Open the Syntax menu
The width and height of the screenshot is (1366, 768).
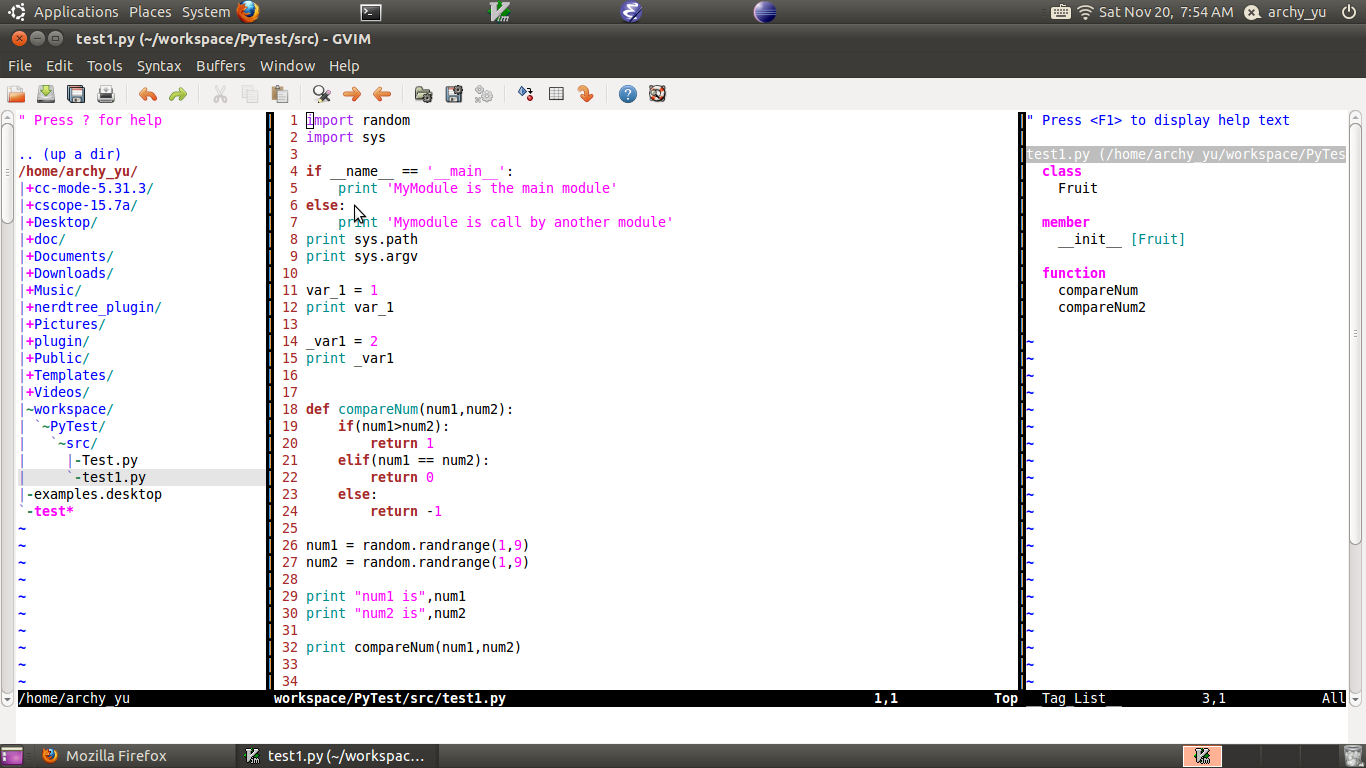[159, 66]
